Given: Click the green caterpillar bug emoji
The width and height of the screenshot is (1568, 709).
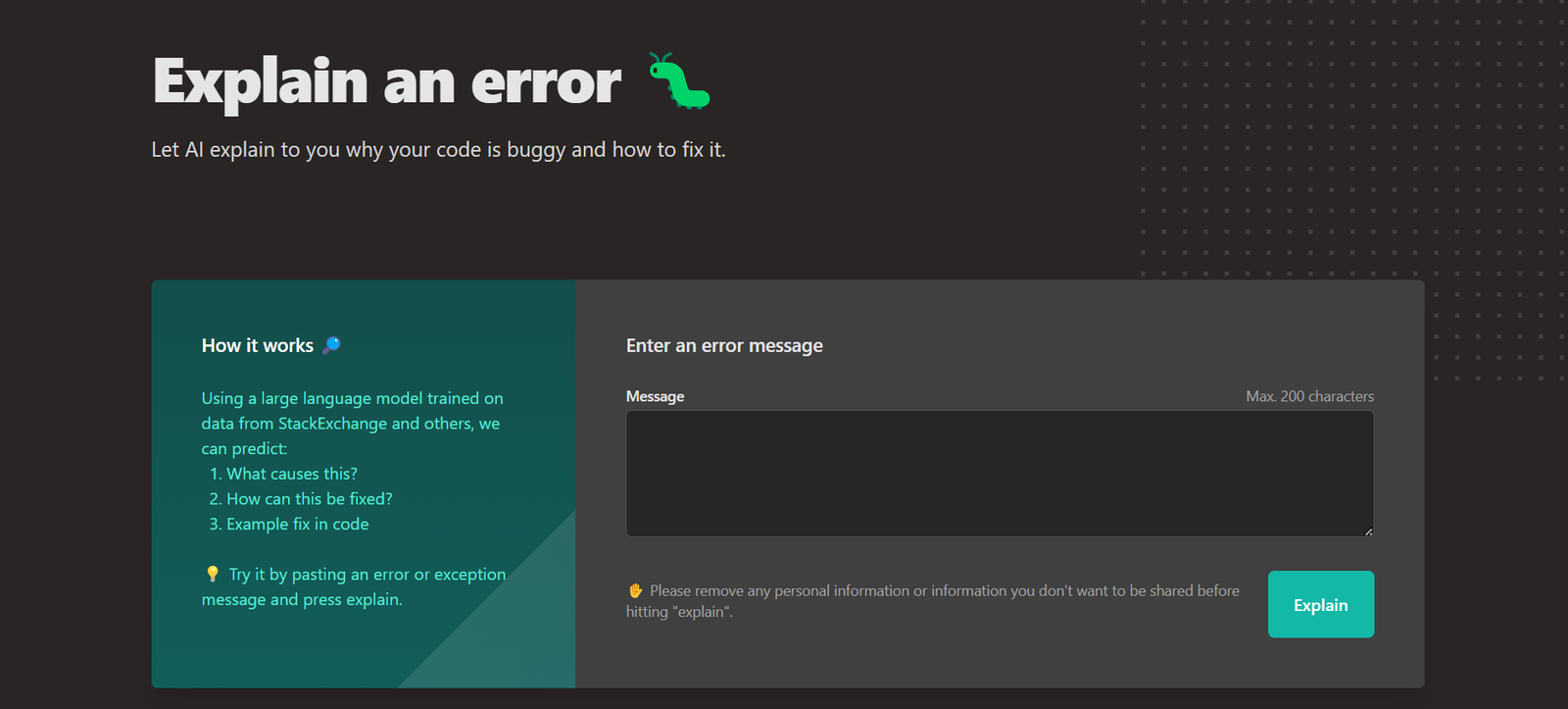Looking at the screenshot, I should 679,81.
